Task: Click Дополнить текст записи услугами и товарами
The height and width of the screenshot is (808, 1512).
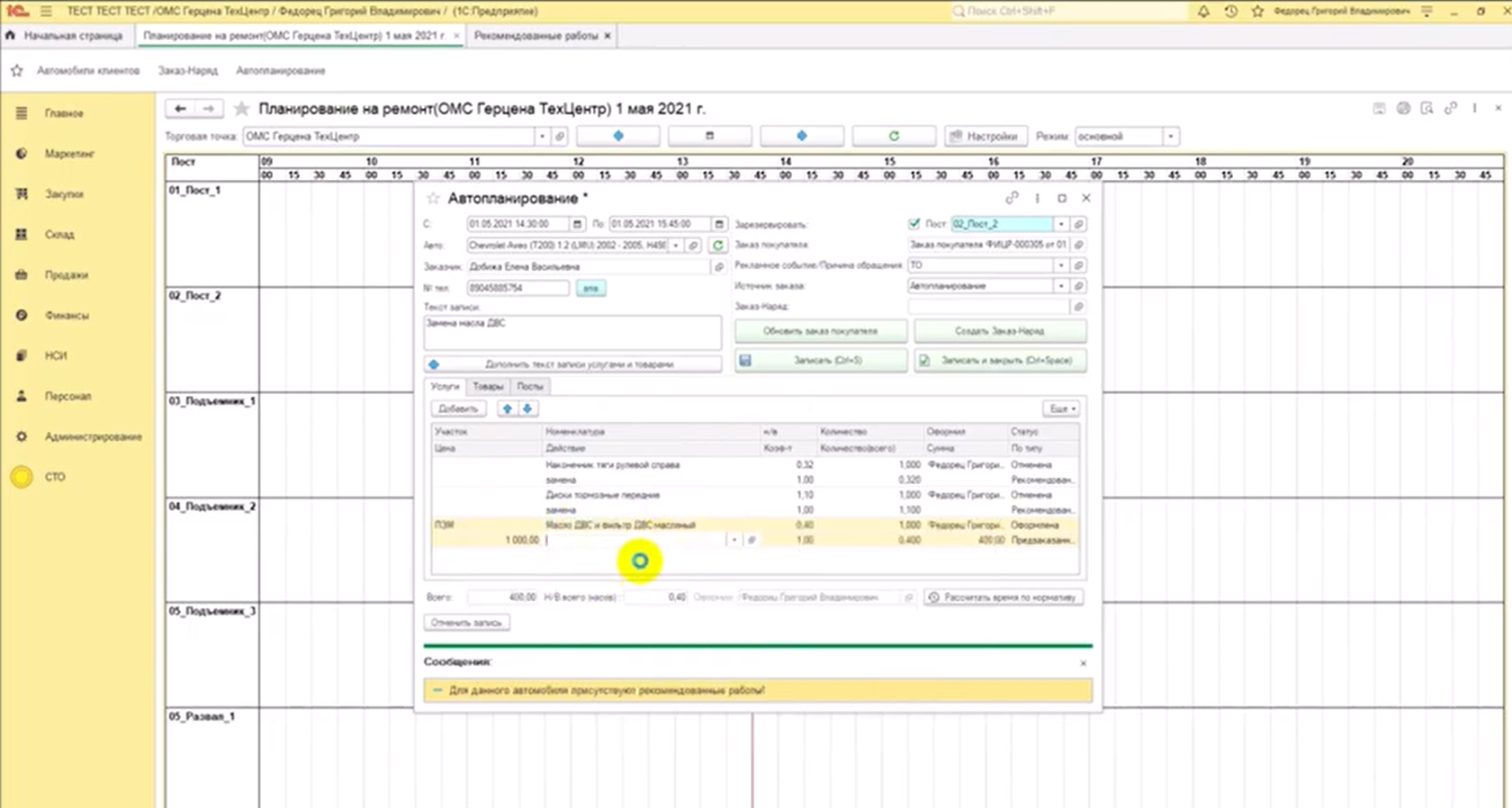Action: click(572, 364)
